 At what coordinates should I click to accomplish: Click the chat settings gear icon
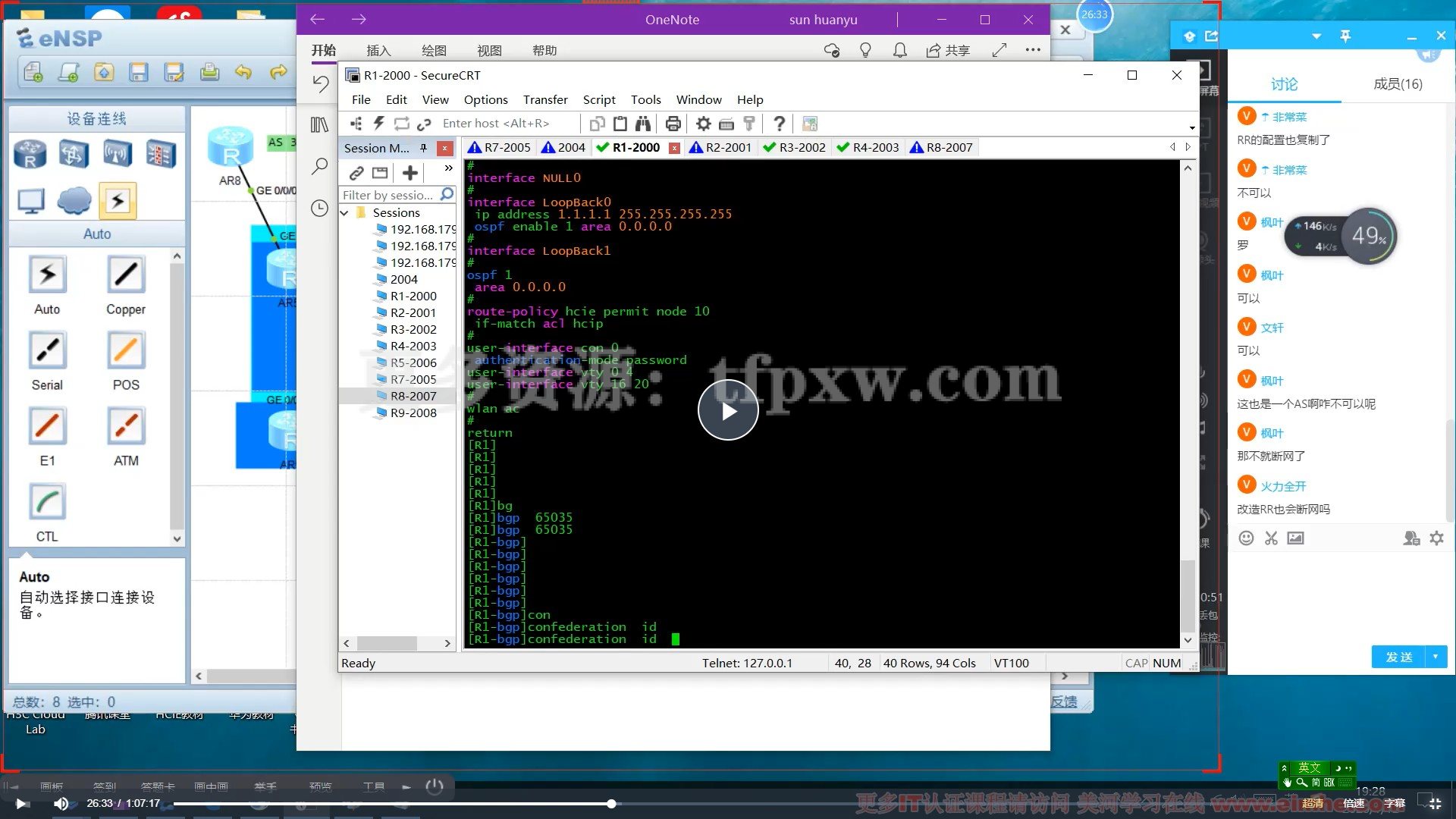1436,538
